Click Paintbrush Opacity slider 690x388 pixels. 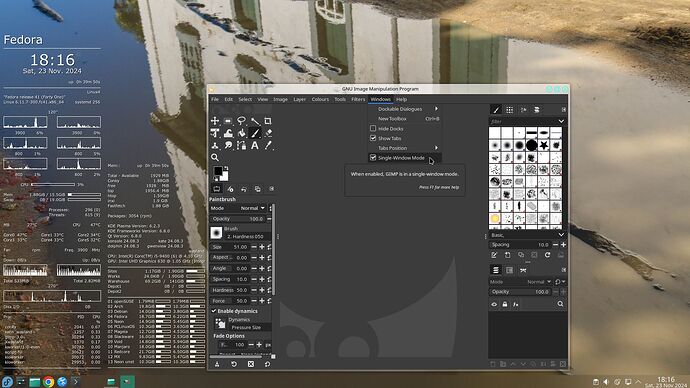[x=238, y=219]
